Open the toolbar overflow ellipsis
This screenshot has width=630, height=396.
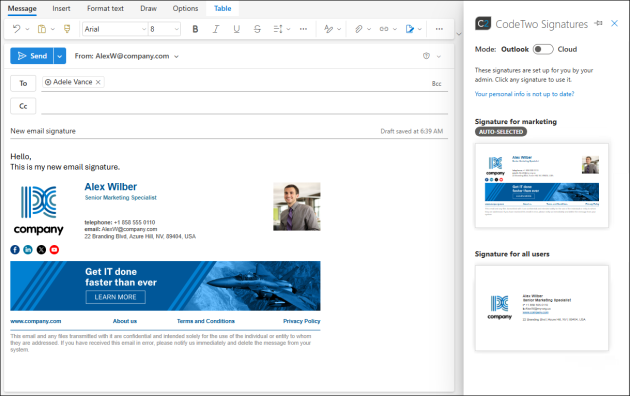(439, 29)
